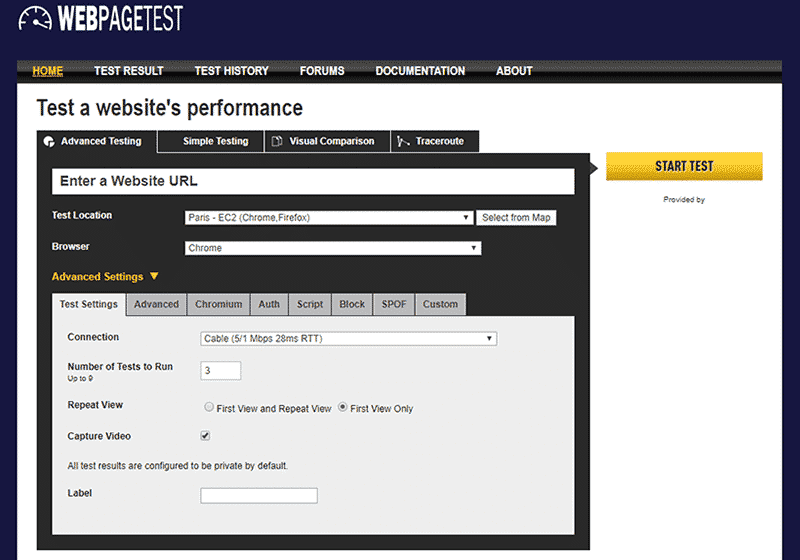Open the Connection dropdown showing Cable
800x560 pixels.
click(x=349, y=338)
